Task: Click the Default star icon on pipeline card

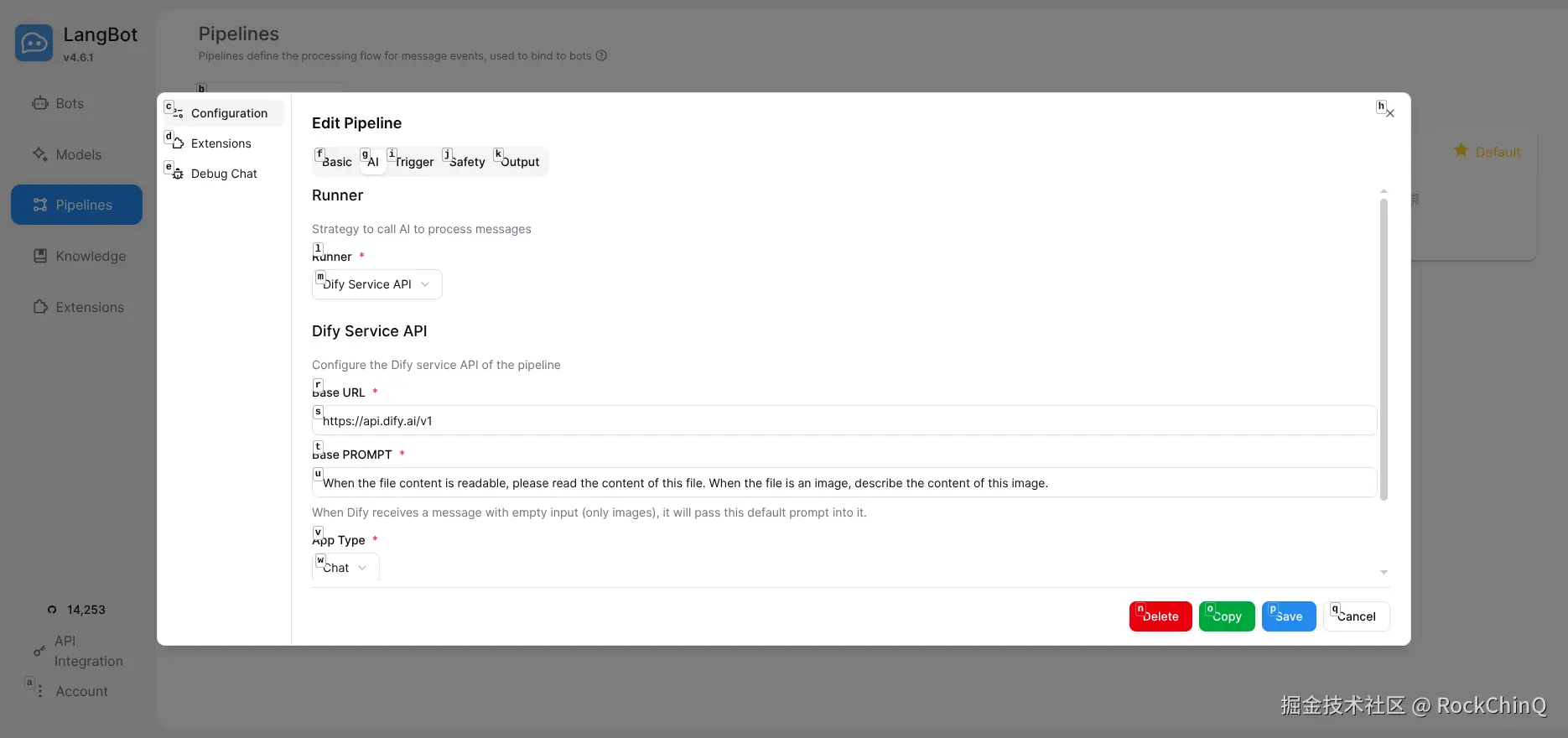Action: (1461, 150)
